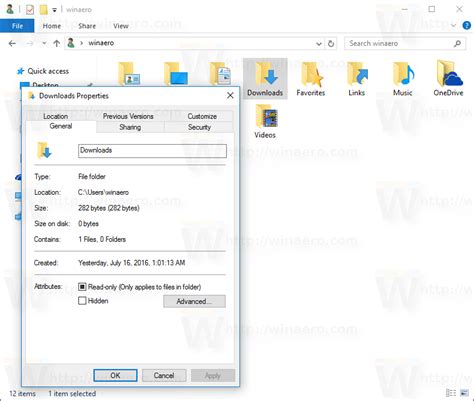Switch to Details view icon in status bar

coord(451,393)
